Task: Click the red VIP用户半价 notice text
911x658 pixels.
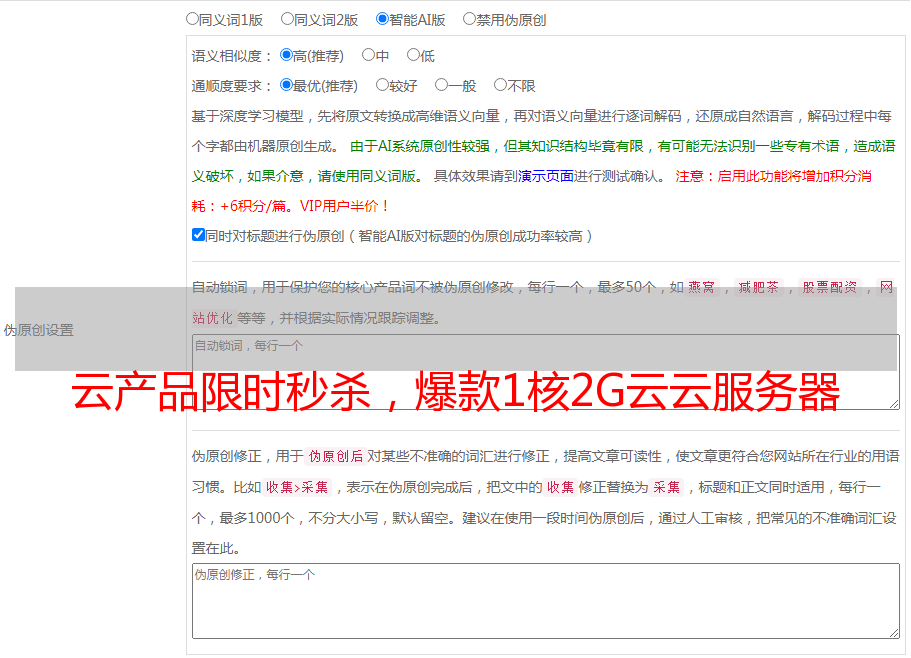Action: (344, 206)
